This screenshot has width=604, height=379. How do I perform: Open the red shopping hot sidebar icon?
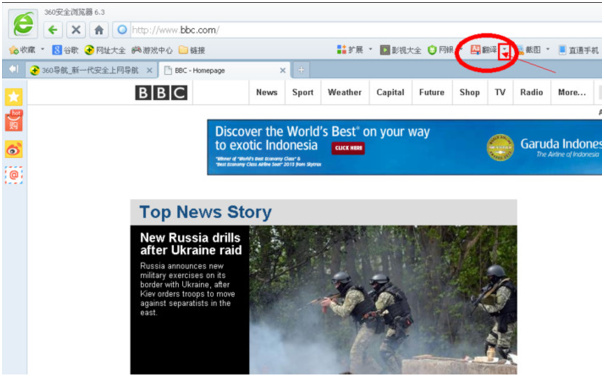[x=14, y=121]
